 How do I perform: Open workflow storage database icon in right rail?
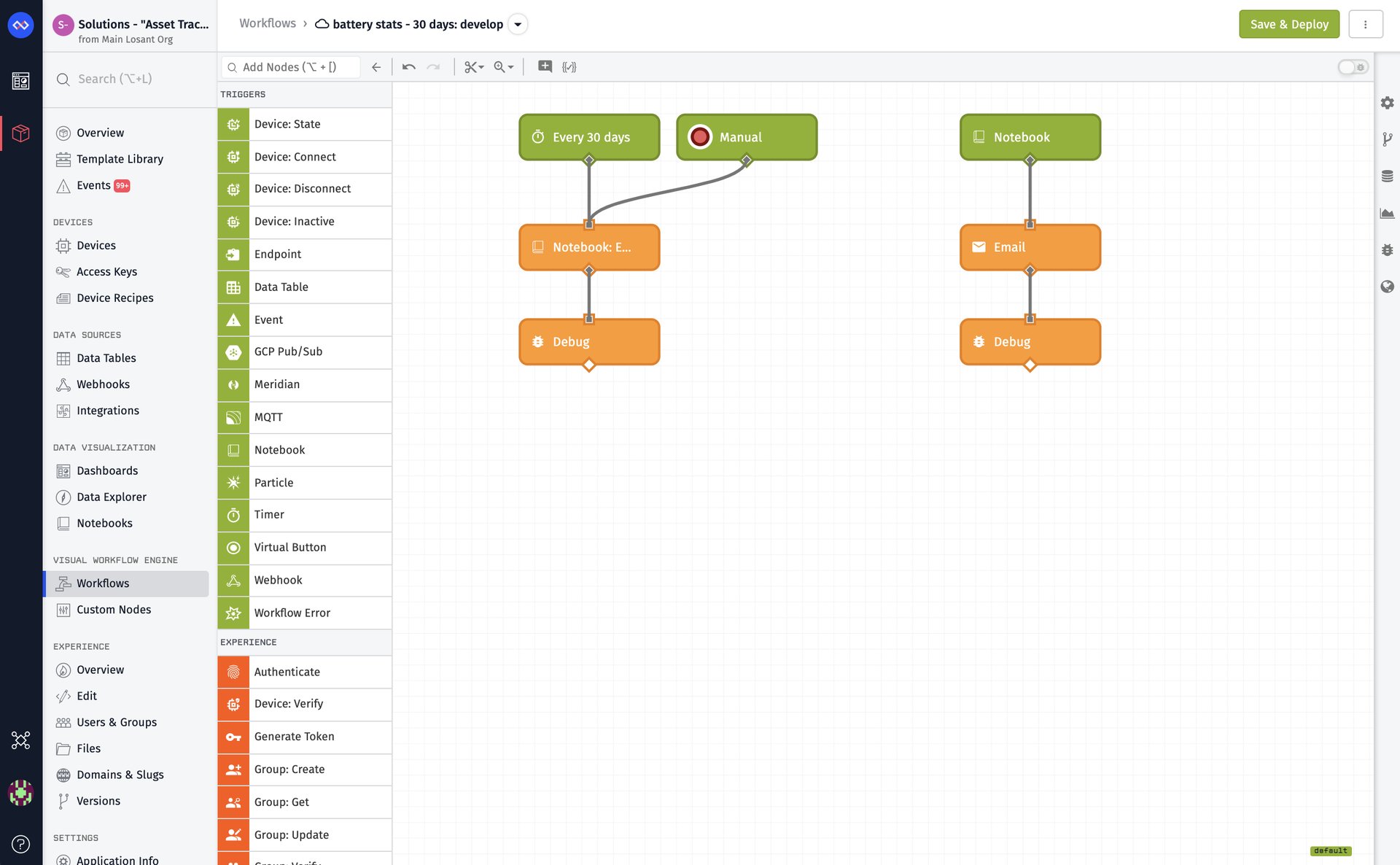tap(1387, 176)
